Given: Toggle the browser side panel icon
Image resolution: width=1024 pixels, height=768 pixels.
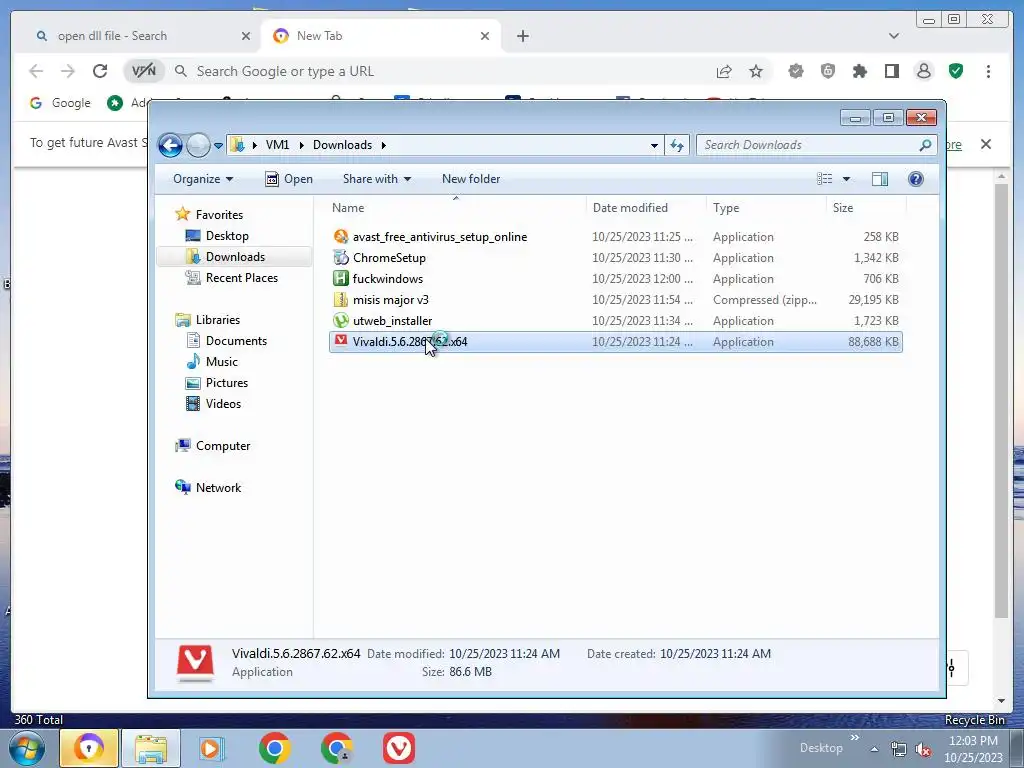Looking at the screenshot, I should (891, 71).
